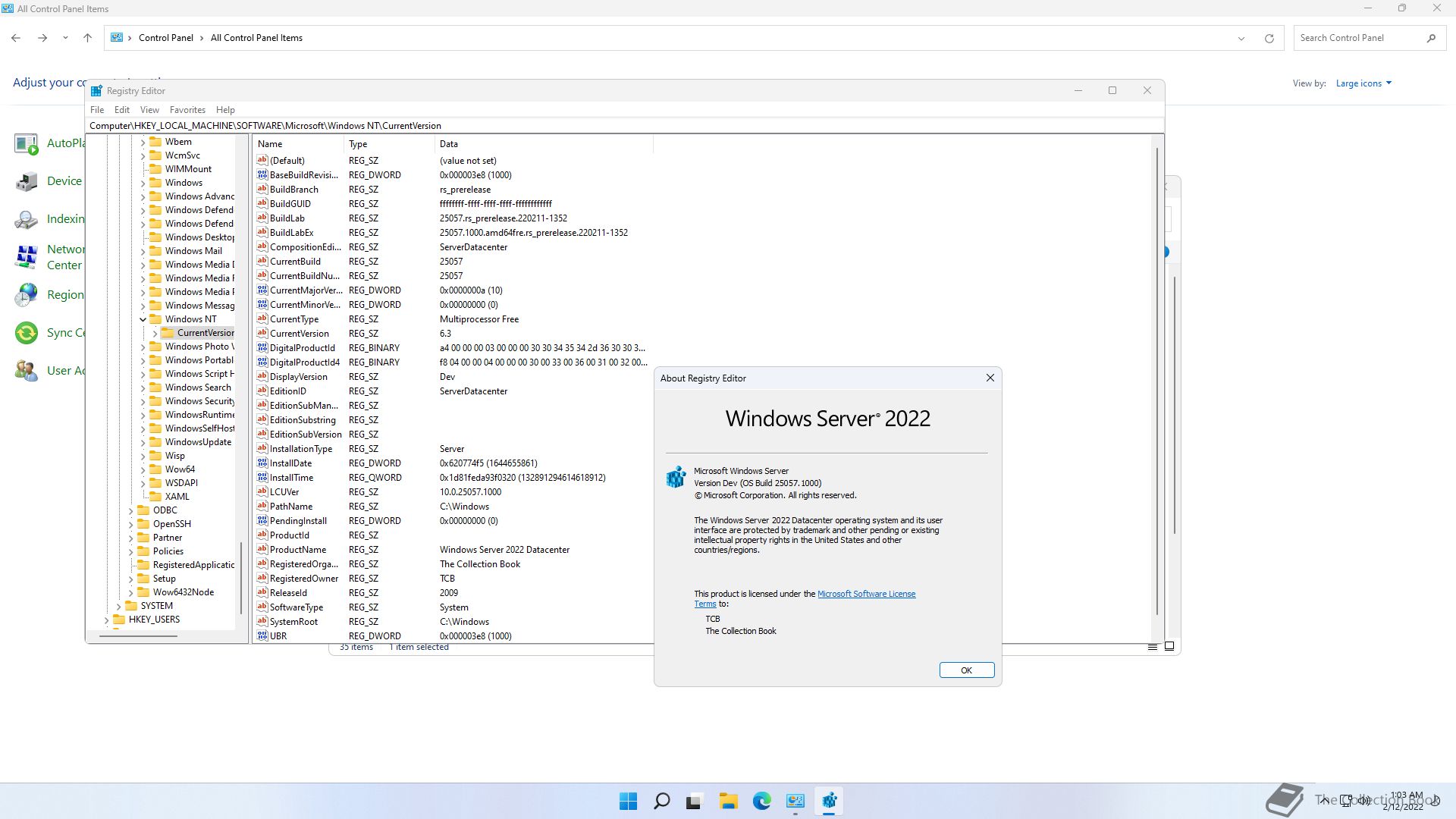Click the values pane vertical scrollbar
The image size is (1456, 819).
pyautogui.click(x=1156, y=381)
